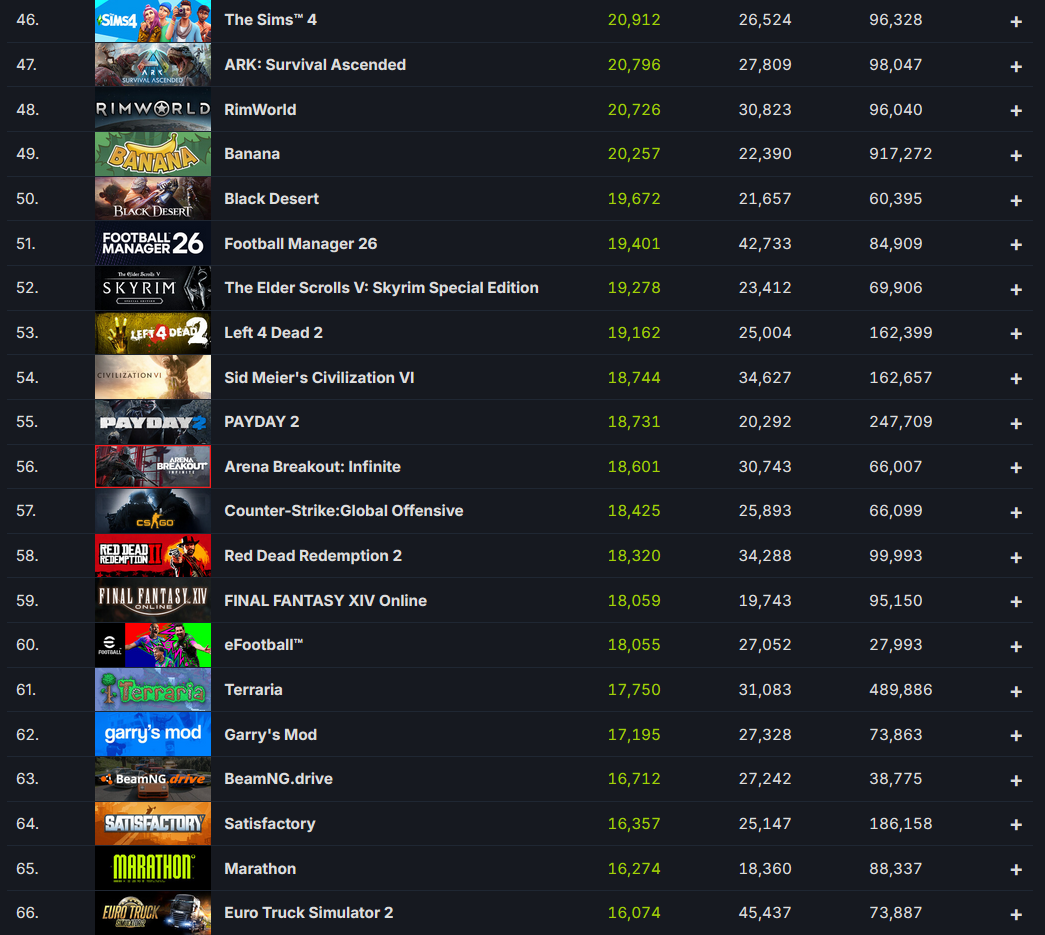Expand Red Dead Redemption 2 plus icon
The image size is (1045, 935).
1016,557
